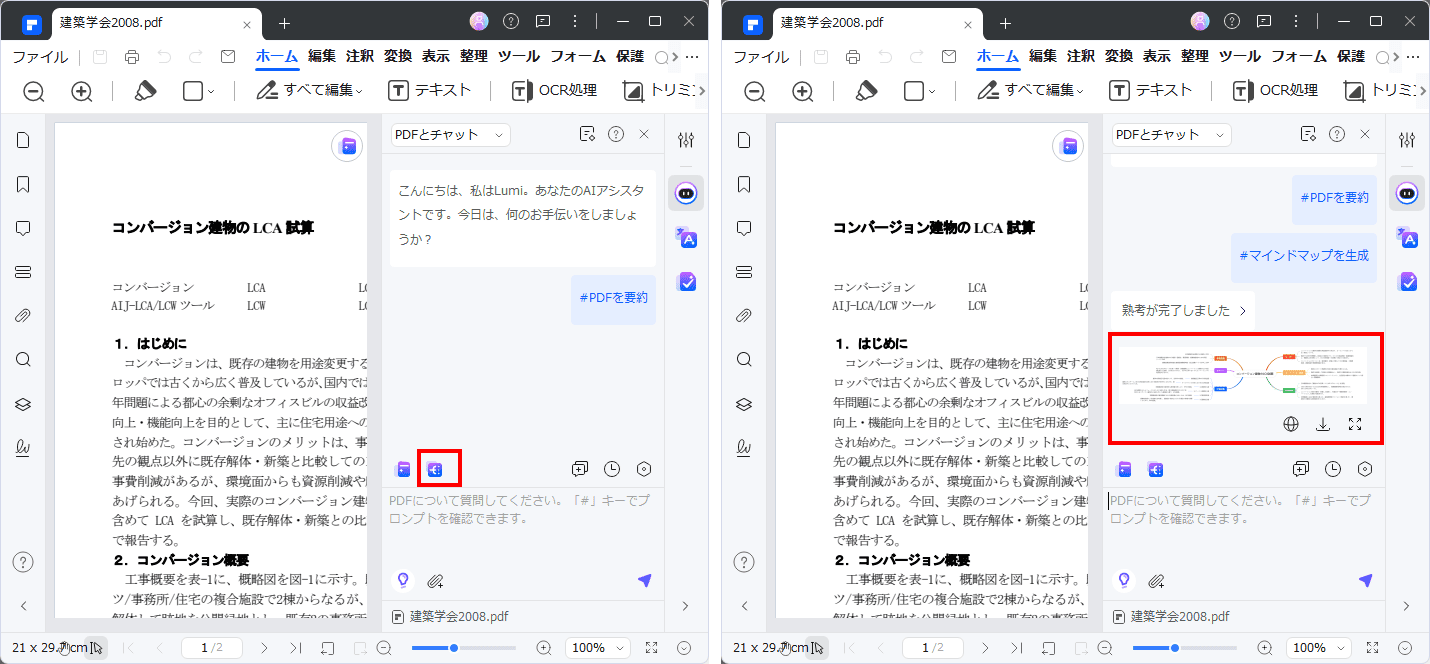Open the bookmarks panel in left window sidebar

(x=23, y=184)
